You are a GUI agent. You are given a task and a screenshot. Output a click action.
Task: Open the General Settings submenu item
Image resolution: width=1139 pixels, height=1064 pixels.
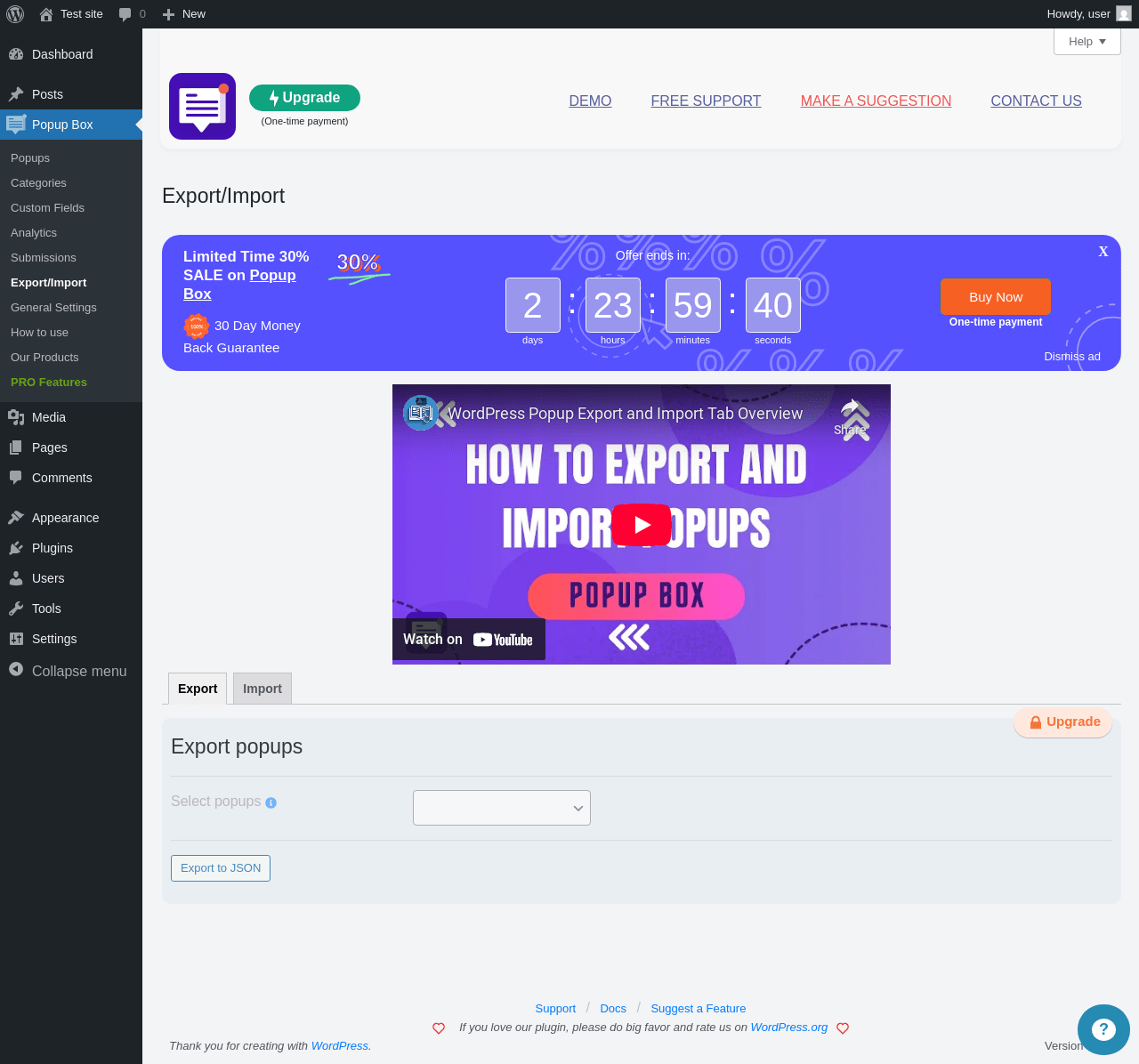53,308
